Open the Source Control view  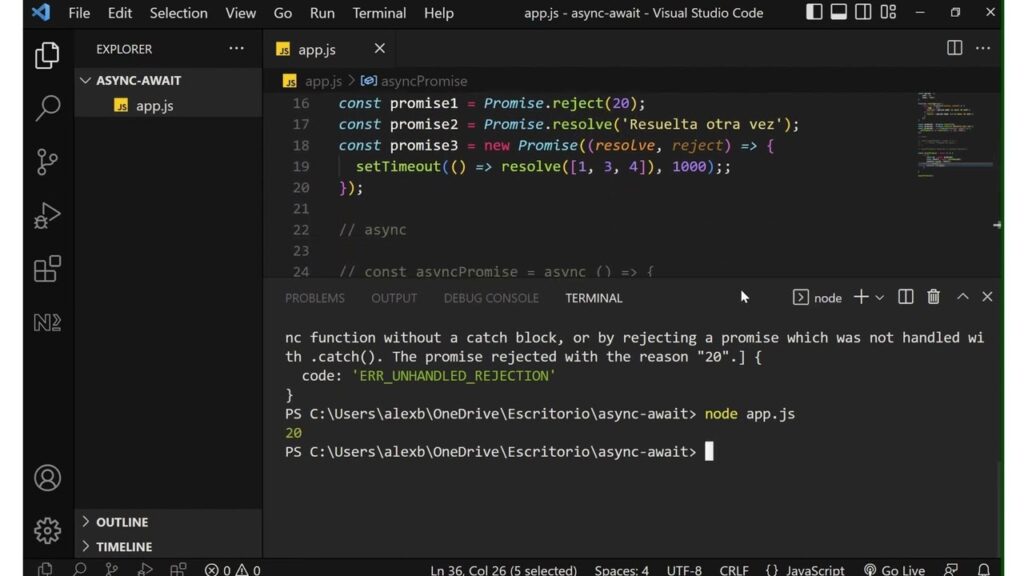tap(47, 162)
